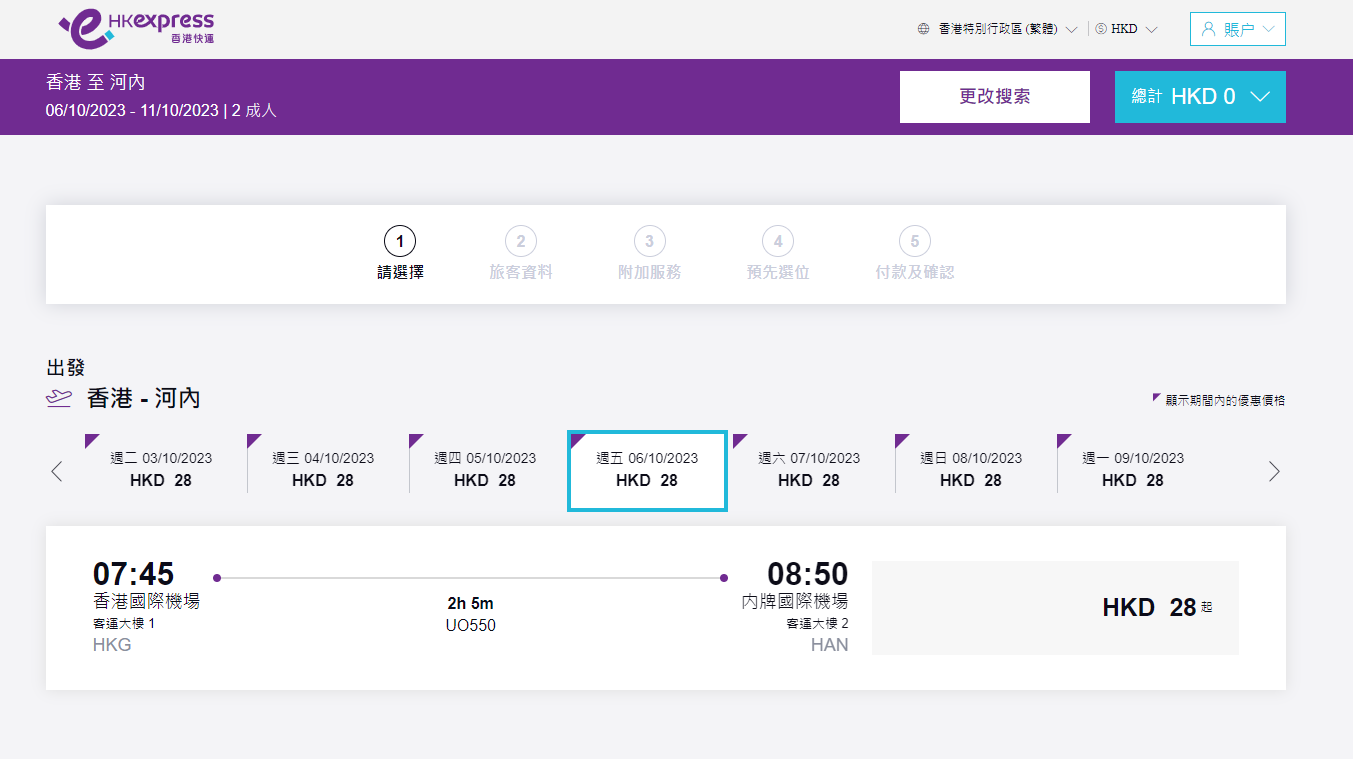Image resolution: width=1353 pixels, height=759 pixels.
Task: Select the HKD 28 fare for UO550
Action: click(x=1055, y=608)
